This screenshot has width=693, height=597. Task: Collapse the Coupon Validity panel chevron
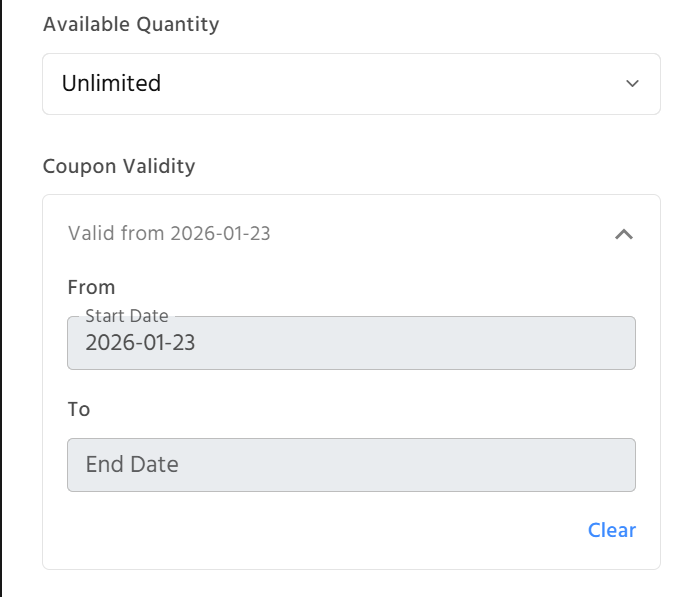[x=624, y=234]
